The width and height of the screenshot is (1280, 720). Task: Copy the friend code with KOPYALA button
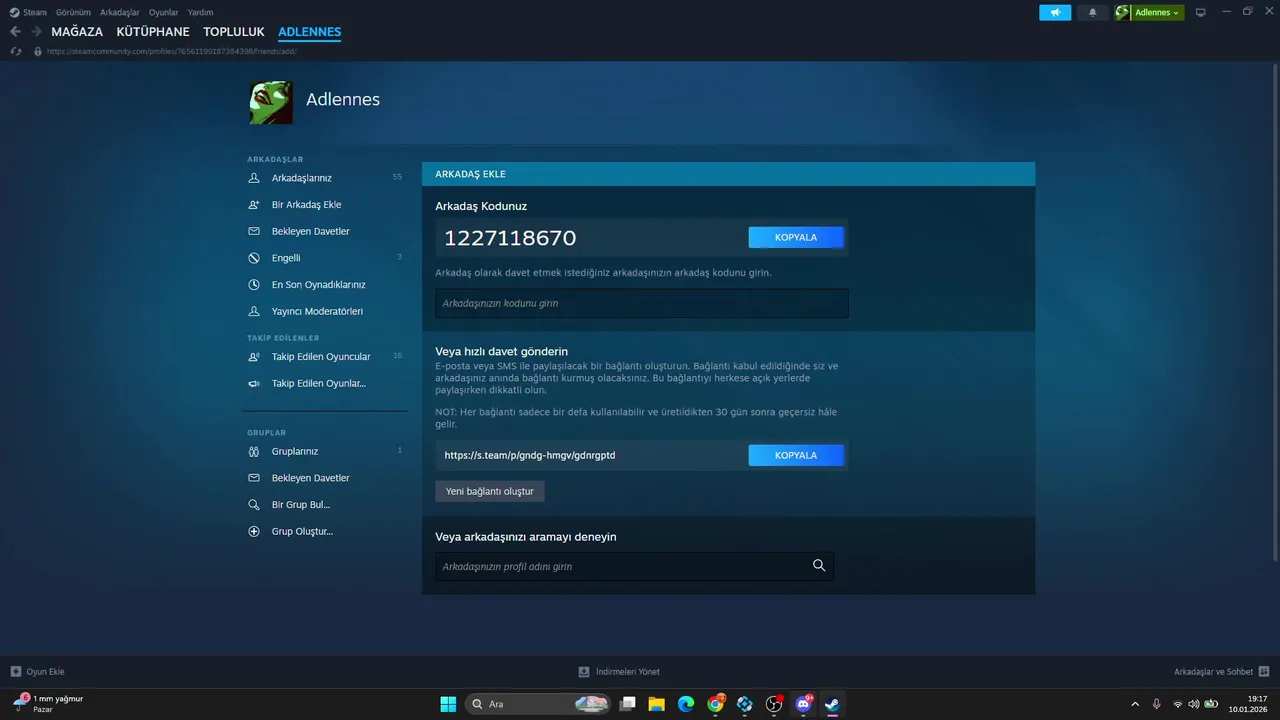click(796, 237)
